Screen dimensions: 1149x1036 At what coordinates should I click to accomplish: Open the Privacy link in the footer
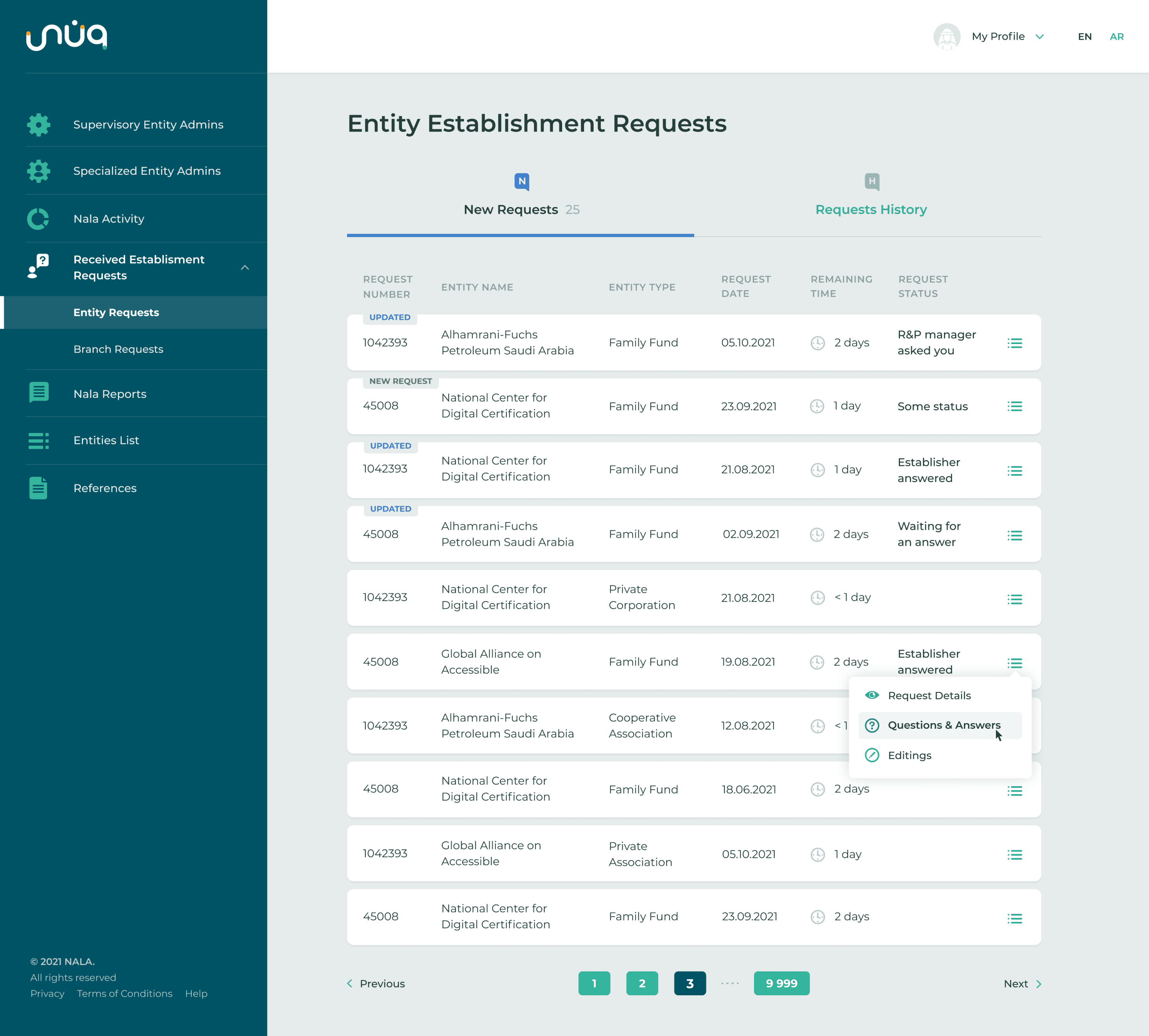[47, 993]
